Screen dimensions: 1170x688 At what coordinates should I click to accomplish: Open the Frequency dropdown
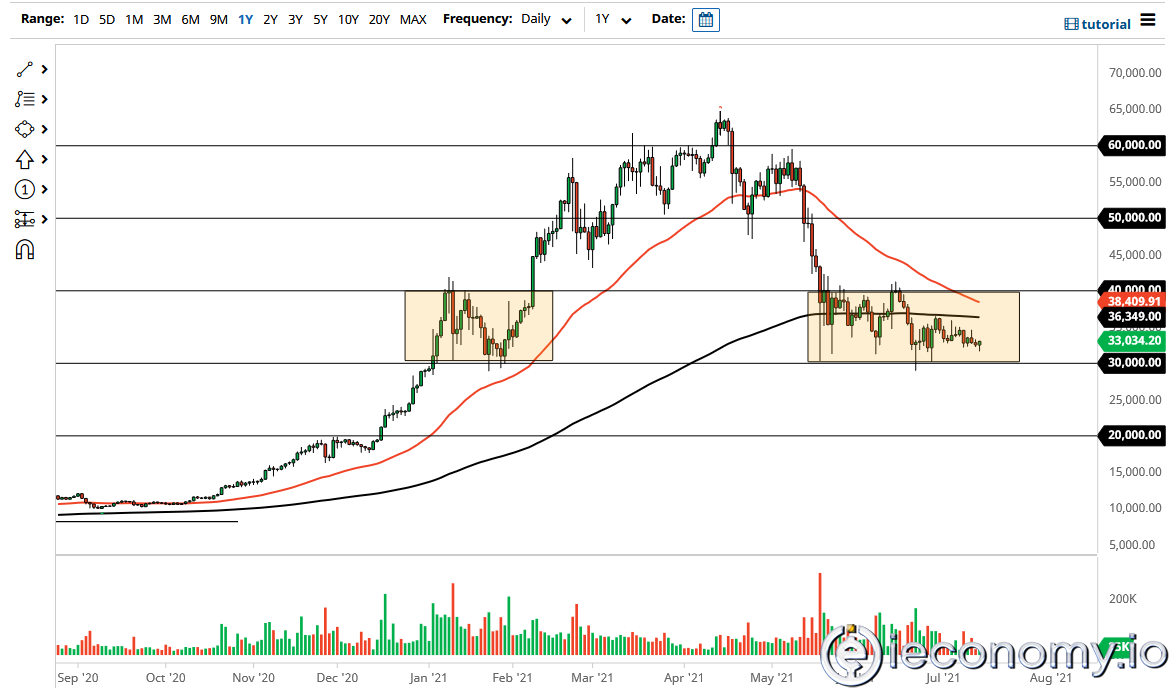(x=567, y=19)
